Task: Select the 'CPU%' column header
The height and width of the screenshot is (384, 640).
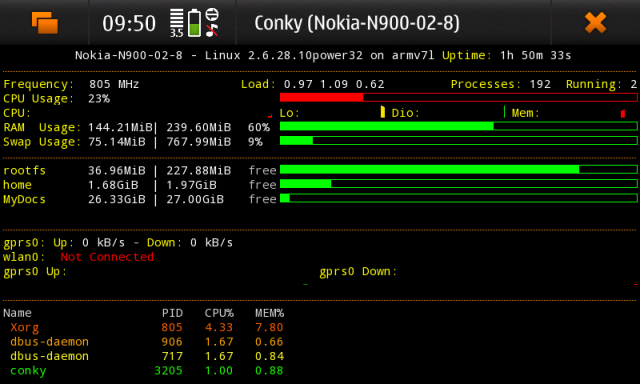Action: pos(219,313)
